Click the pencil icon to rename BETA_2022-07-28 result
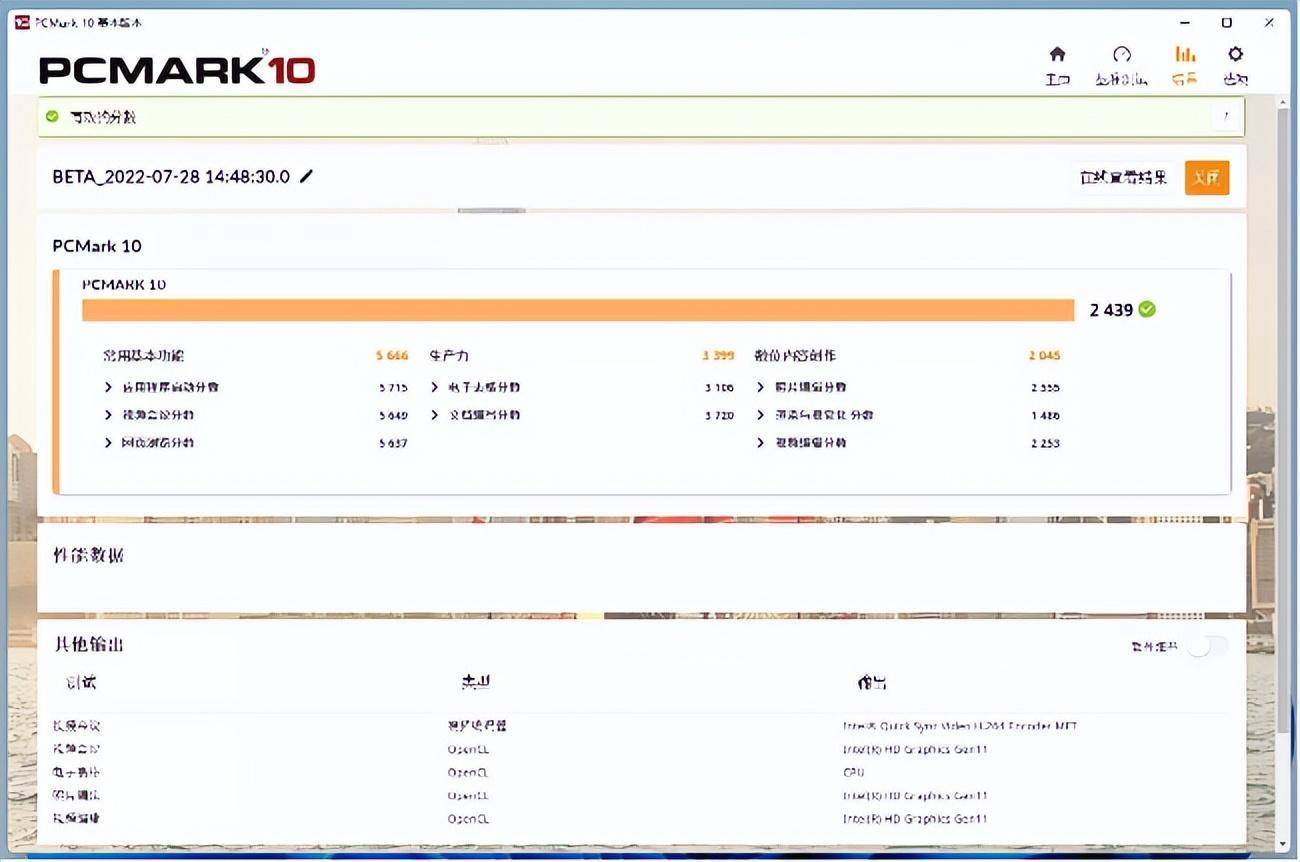The image size is (1300, 862). [x=307, y=176]
